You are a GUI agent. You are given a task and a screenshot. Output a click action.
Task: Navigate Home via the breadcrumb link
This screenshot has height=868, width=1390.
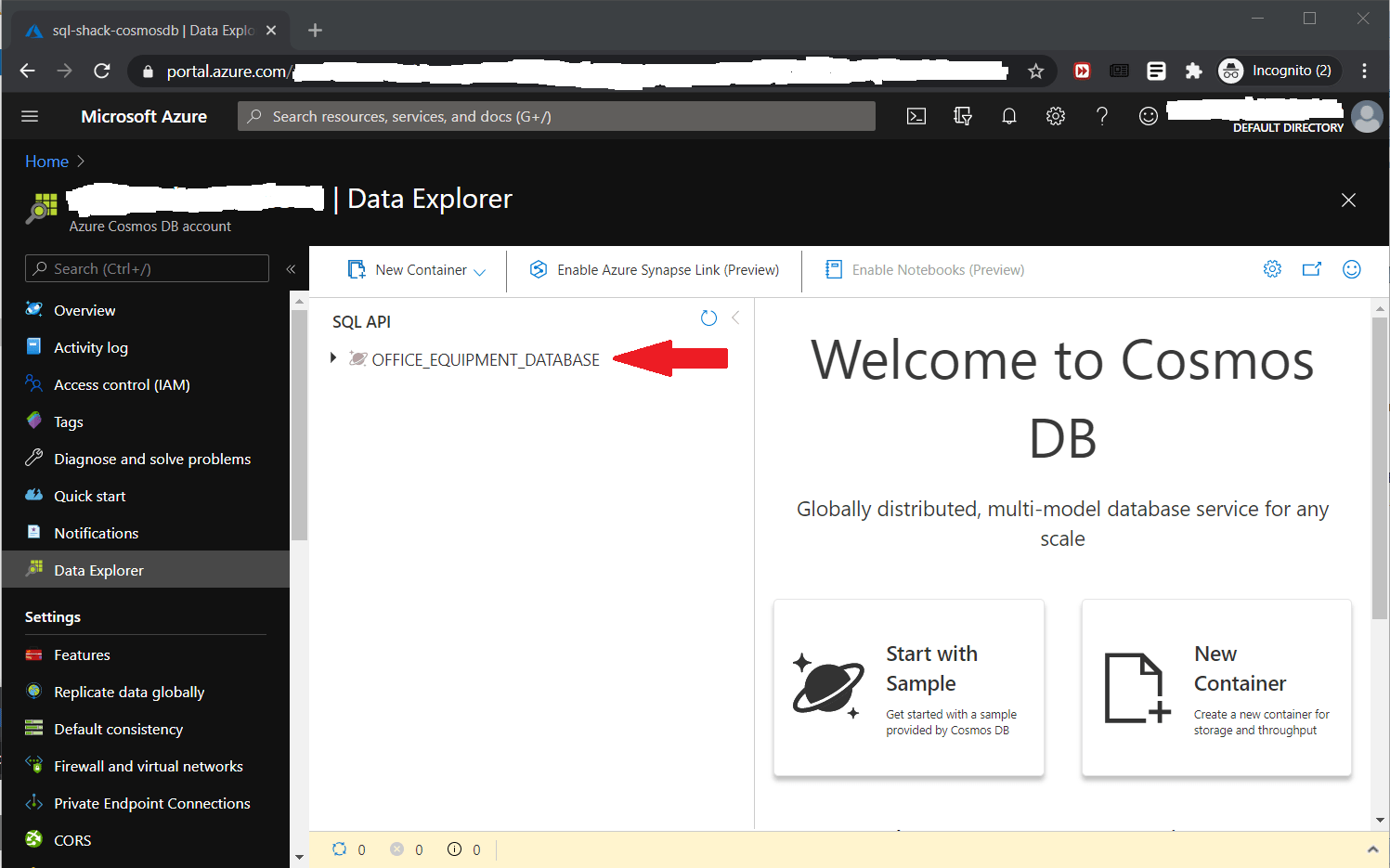click(x=46, y=161)
